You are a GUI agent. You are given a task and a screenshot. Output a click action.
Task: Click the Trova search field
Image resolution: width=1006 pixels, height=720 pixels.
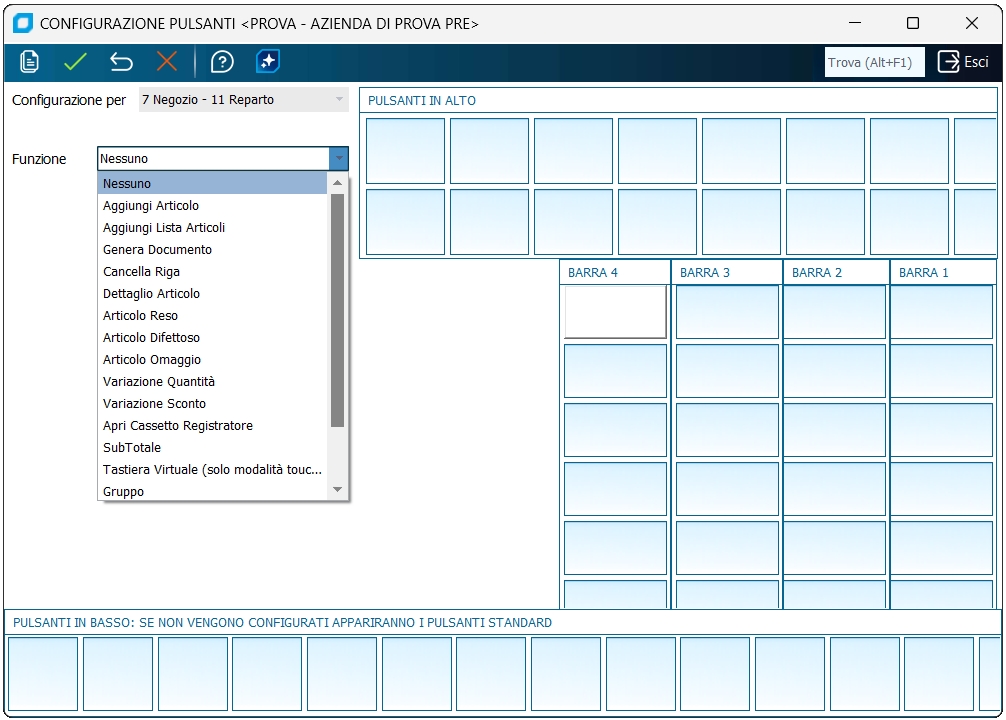point(874,62)
